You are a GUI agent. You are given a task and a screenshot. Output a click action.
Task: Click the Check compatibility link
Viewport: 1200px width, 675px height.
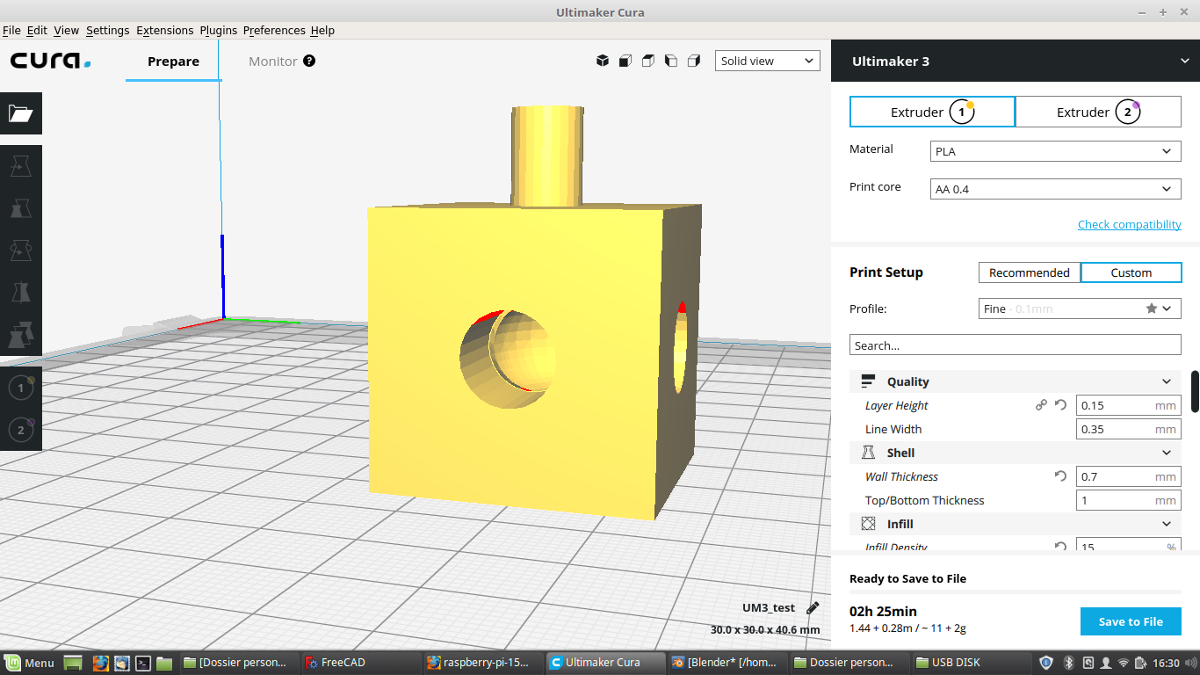[1129, 224]
